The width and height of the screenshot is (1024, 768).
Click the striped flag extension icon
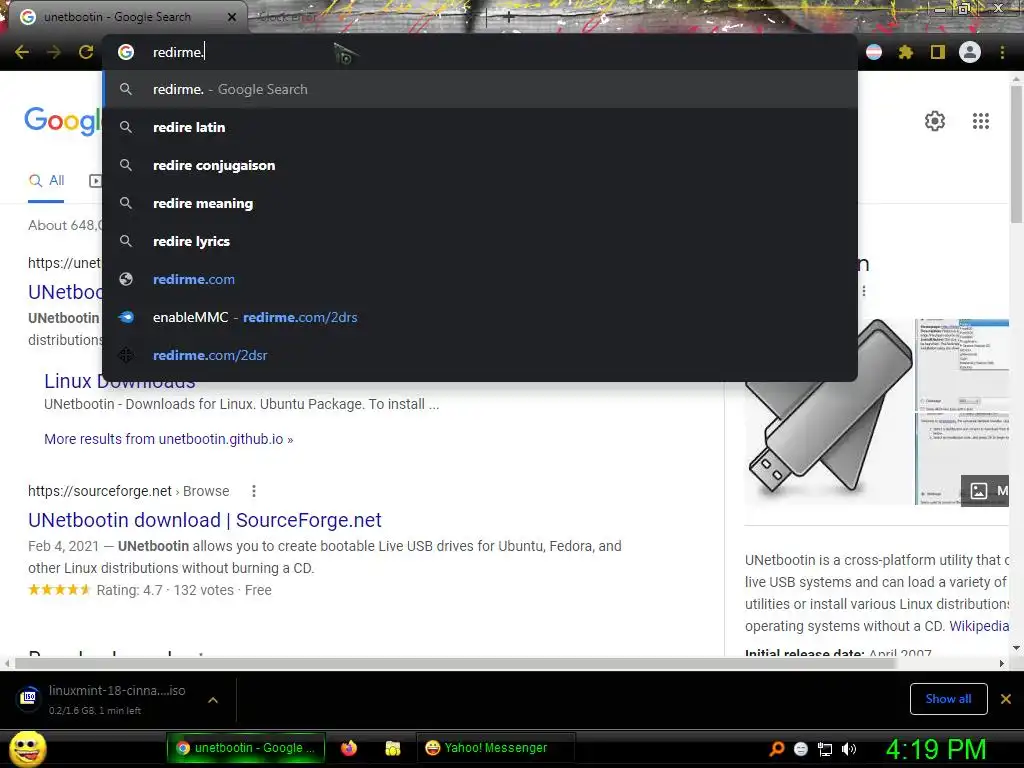pyautogui.click(x=874, y=52)
